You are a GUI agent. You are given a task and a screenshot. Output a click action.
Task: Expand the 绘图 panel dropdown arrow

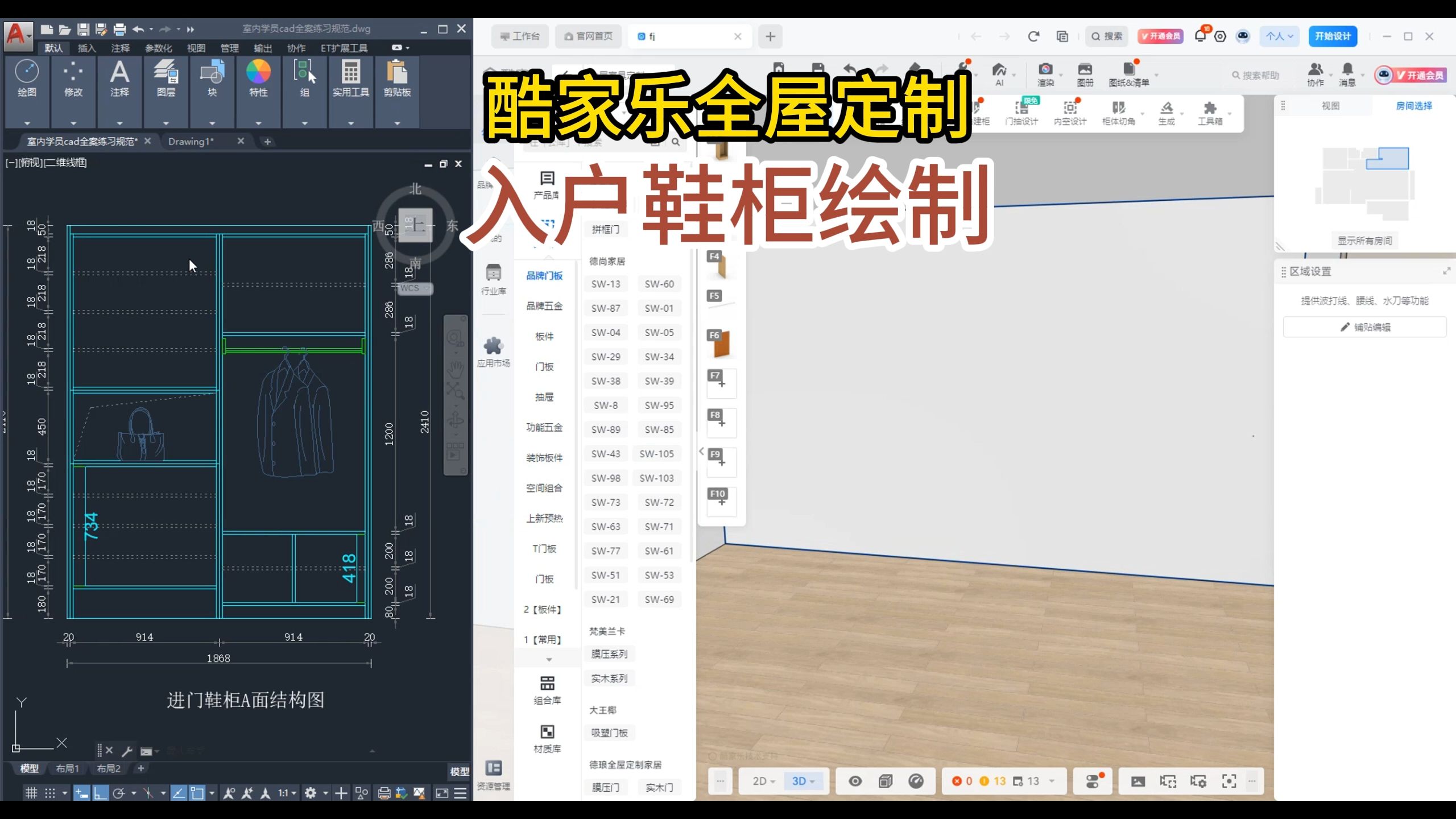[27, 122]
